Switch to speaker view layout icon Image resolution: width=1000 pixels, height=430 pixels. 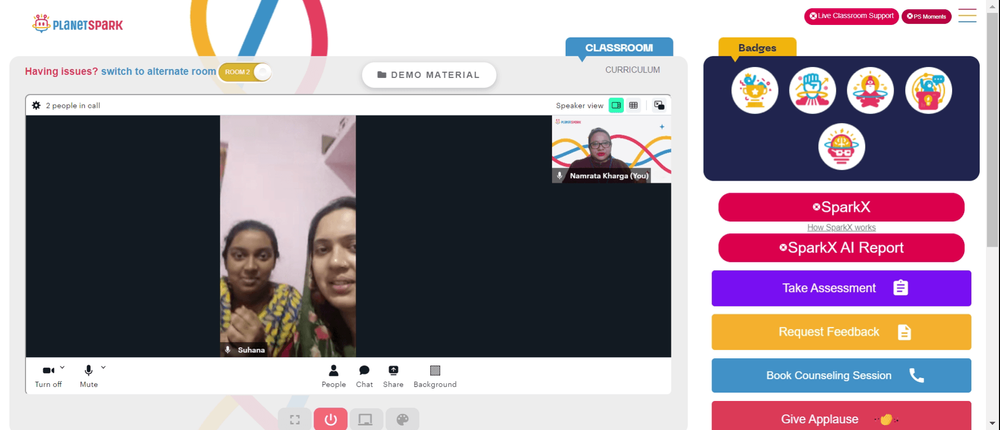616,105
